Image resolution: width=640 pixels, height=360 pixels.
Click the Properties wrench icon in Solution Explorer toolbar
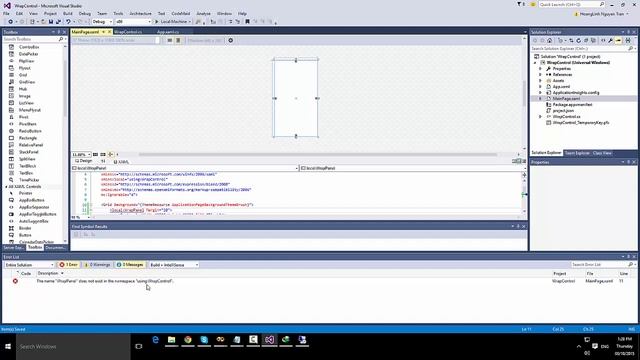click(610, 40)
